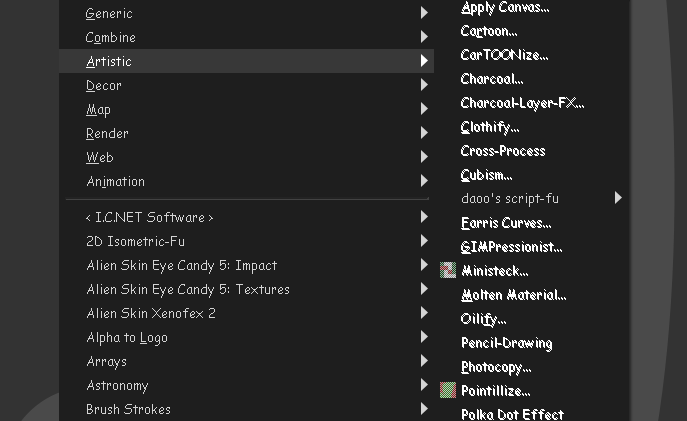
Task: Choose the Ministeck... filter
Action: click(495, 271)
